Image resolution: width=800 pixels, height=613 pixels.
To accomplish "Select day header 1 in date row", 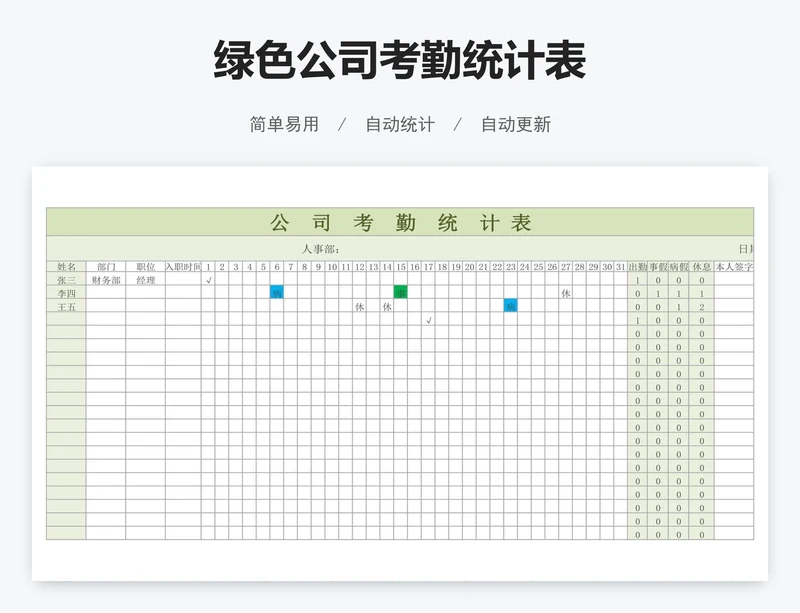I will click(x=208, y=267).
